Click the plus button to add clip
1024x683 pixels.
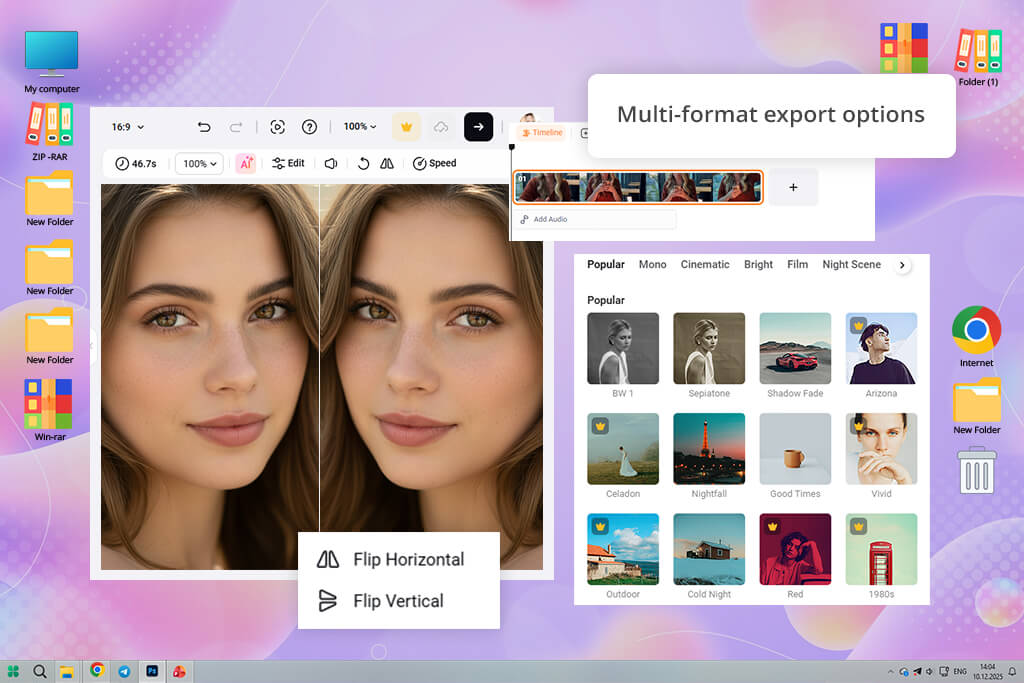pos(793,187)
